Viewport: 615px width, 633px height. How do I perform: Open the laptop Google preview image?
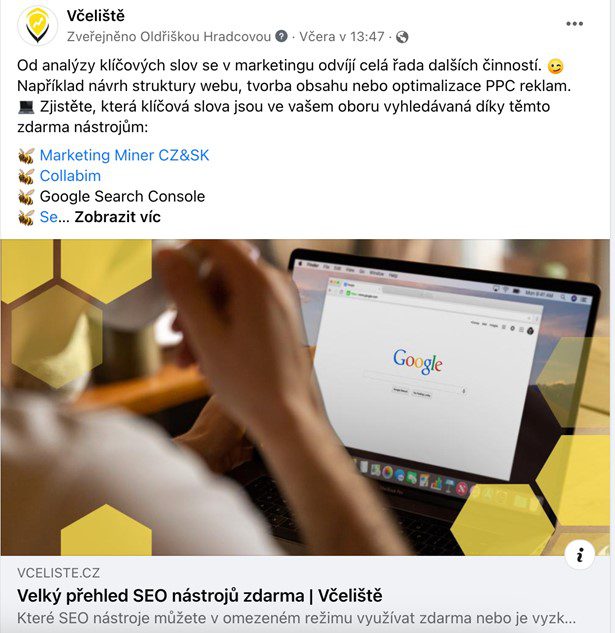(x=305, y=397)
